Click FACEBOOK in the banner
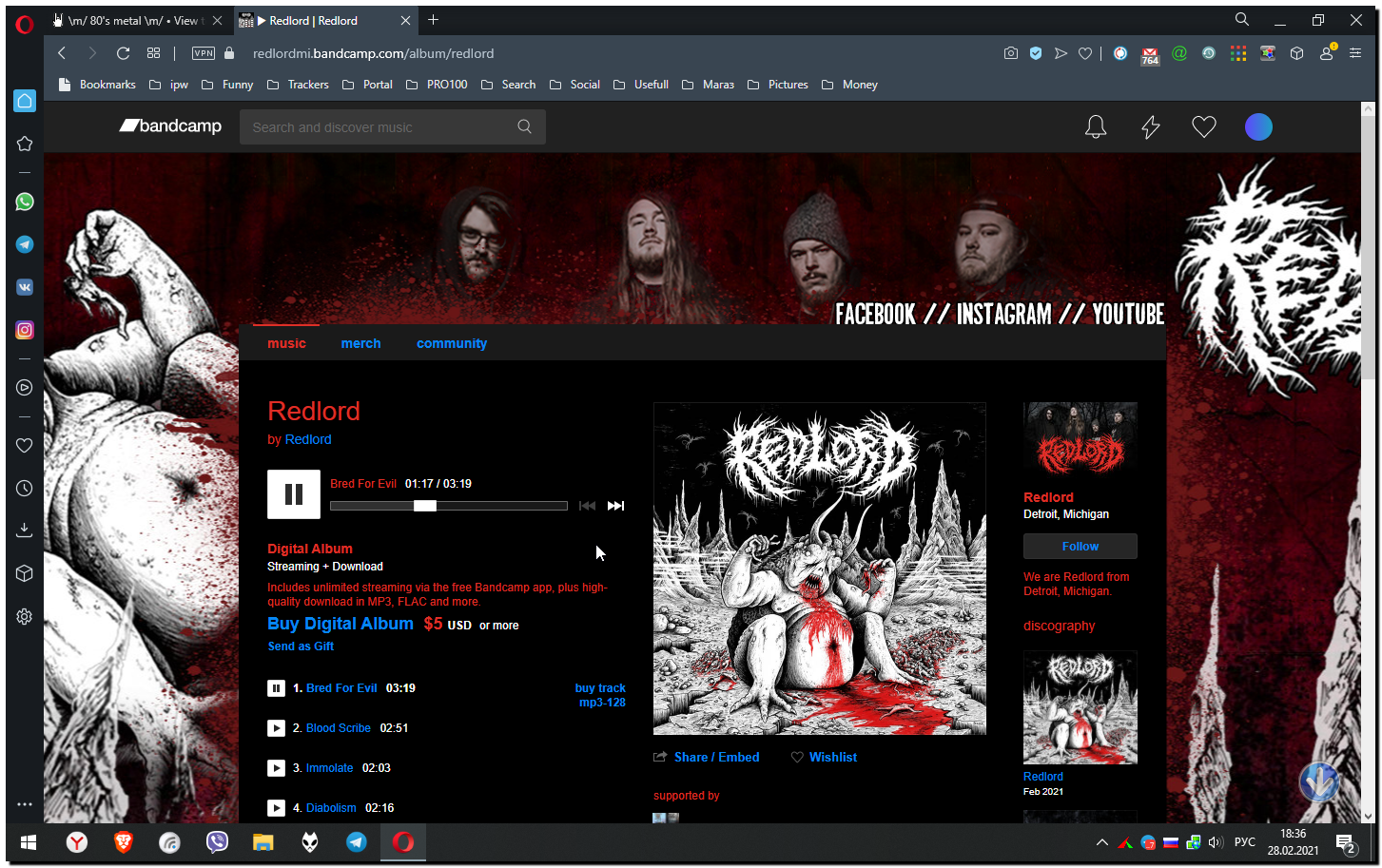The height and width of the screenshot is (868, 1382). click(x=875, y=315)
